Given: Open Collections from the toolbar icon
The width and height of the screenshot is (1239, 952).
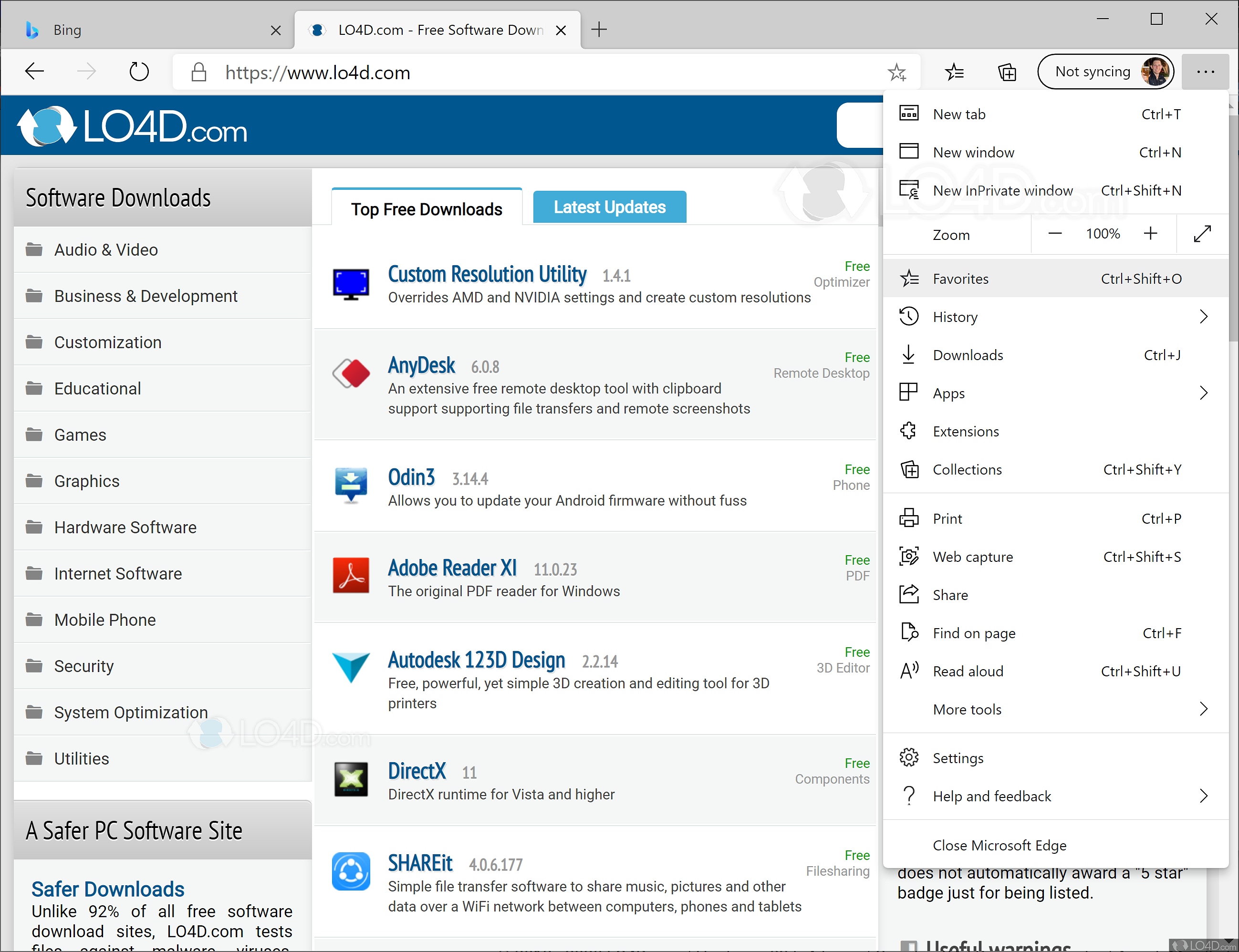Looking at the screenshot, I should 1007,72.
